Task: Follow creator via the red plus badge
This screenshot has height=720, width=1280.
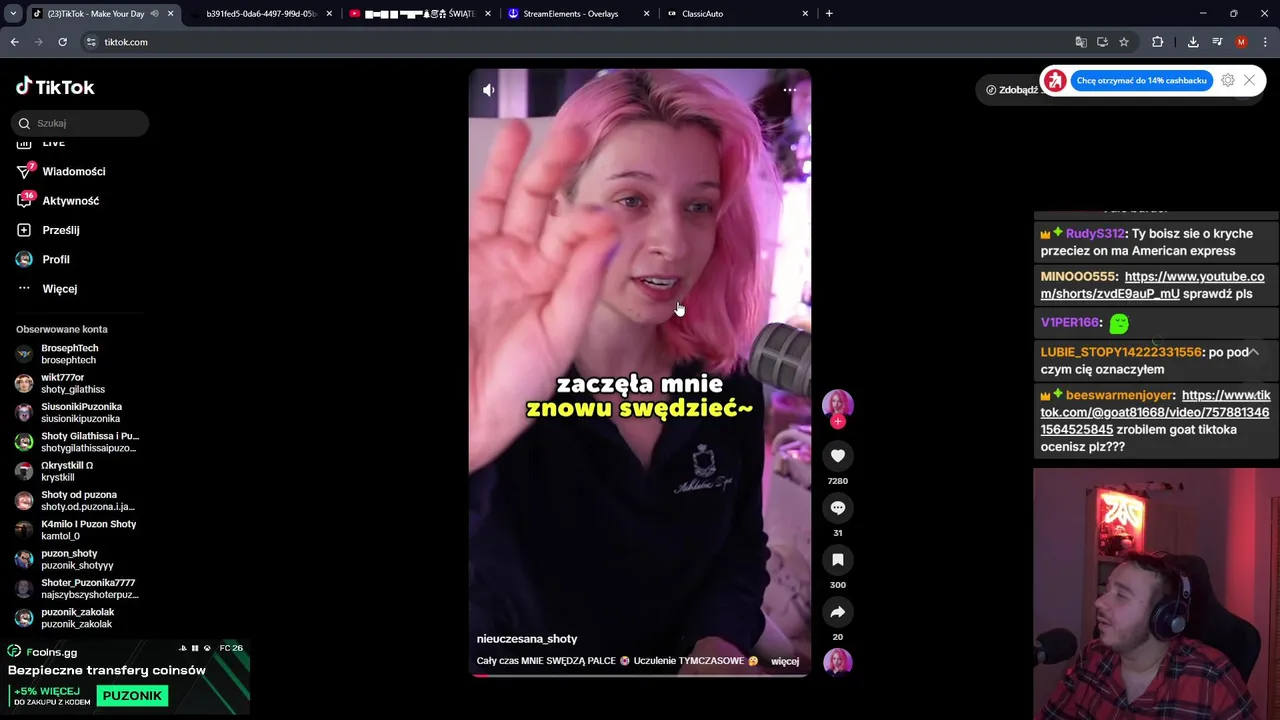Action: pyautogui.click(x=838, y=422)
